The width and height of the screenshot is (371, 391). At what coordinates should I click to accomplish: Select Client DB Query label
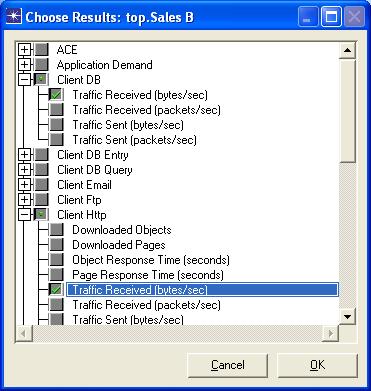pyautogui.click(x=95, y=170)
